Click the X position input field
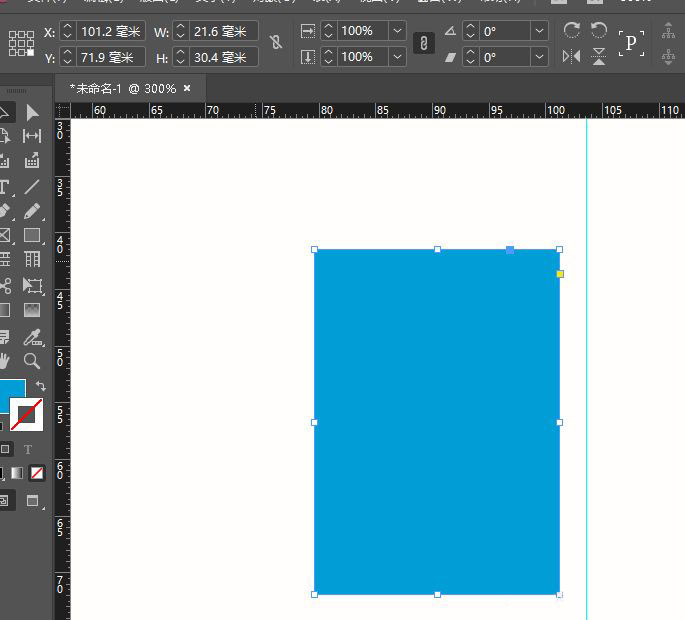The width and height of the screenshot is (685, 620). click(x=109, y=31)
